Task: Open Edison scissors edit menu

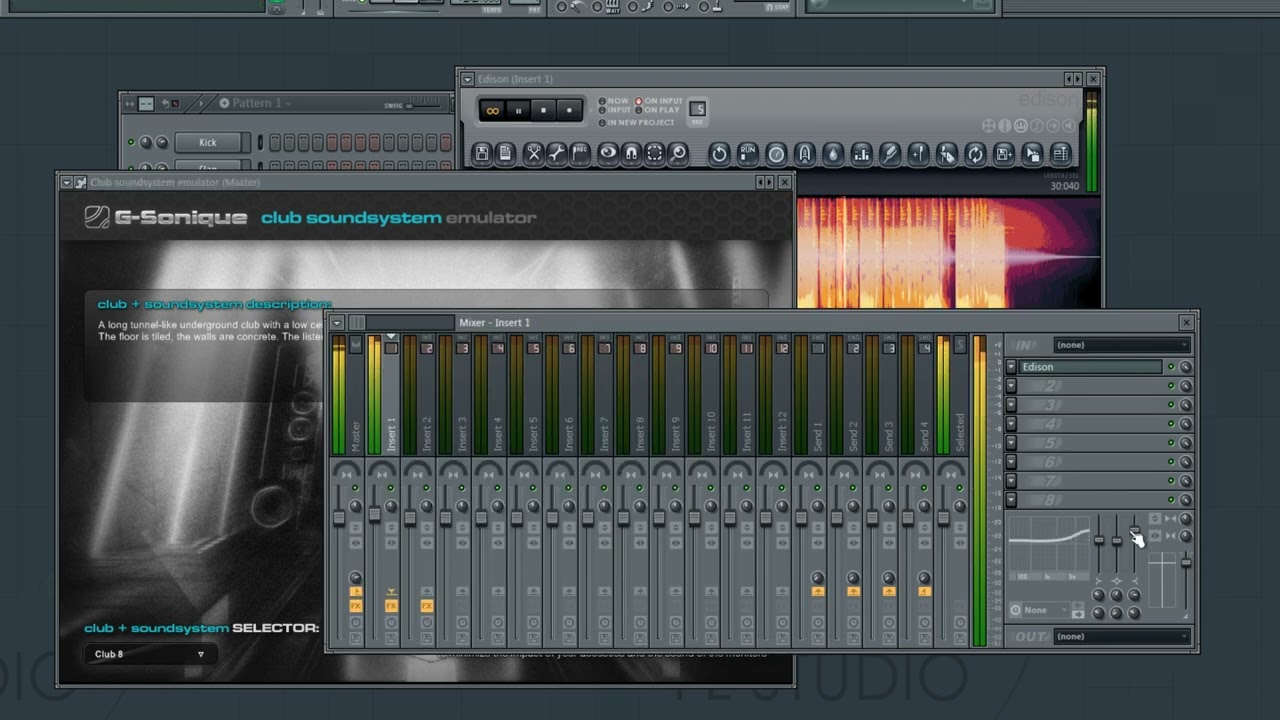Action: tap(534, 154)
